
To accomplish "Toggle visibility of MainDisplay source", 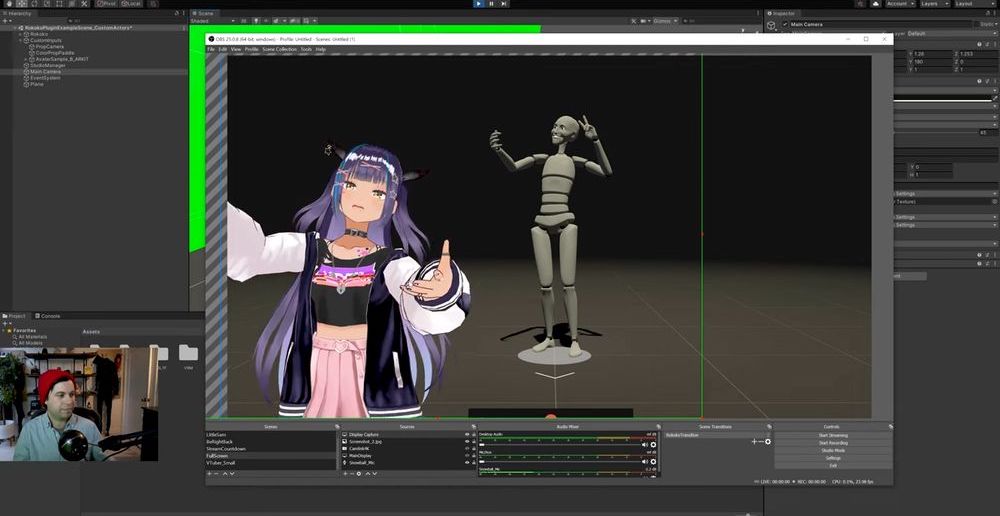I will pyautogui.click(x=467, y=456).
